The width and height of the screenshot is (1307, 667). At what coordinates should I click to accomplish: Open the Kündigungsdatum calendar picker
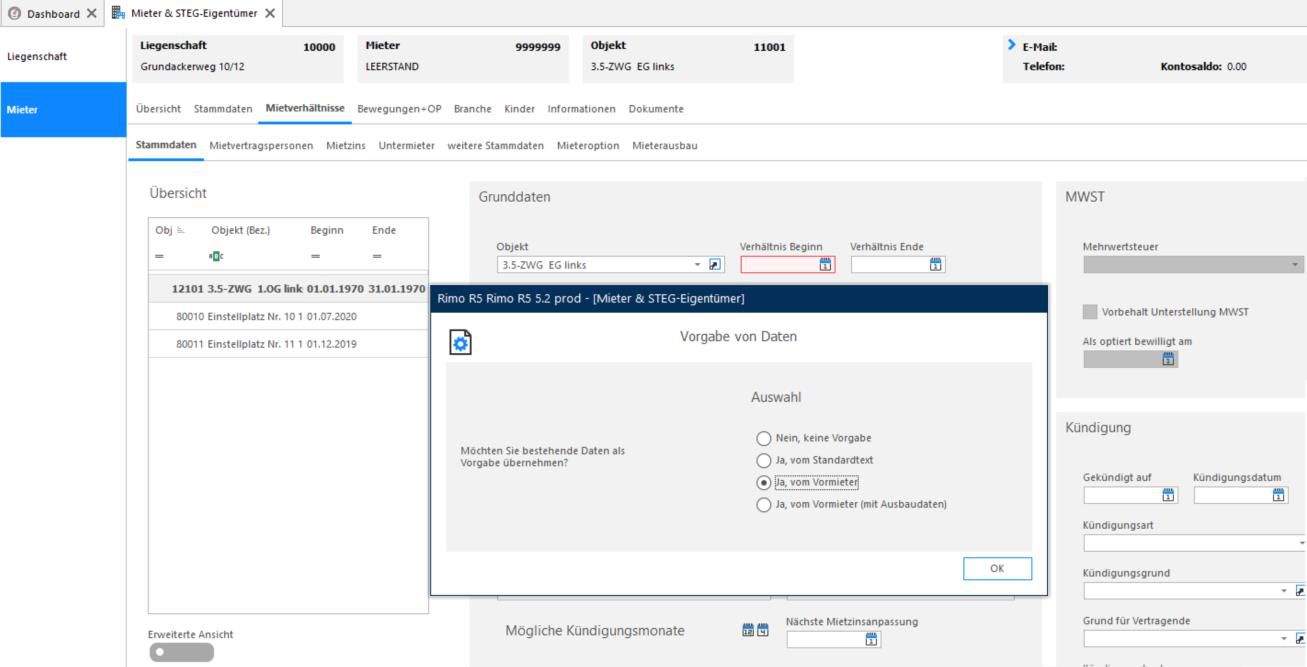click(1277, 495)
